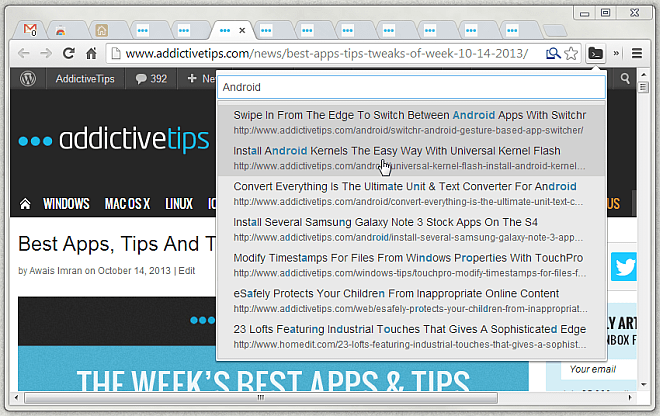Click the horizontal scrollbar left arrow

[16, 397]
